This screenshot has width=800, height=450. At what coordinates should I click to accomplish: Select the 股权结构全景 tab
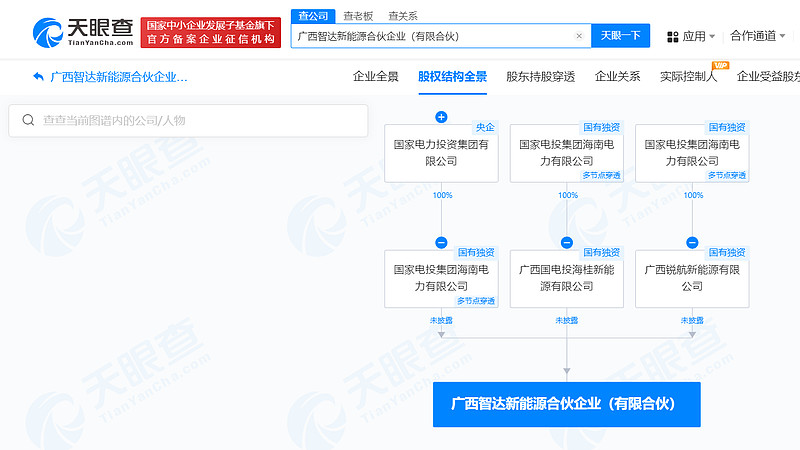click(x=453, y=77)
